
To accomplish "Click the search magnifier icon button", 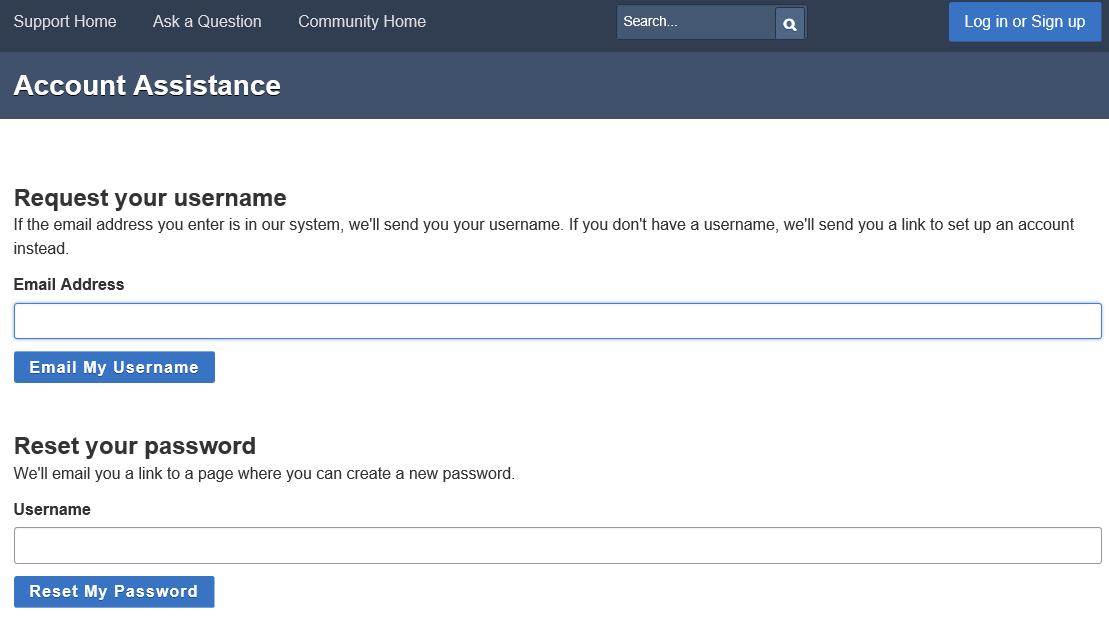I will [x=789, y=24].
